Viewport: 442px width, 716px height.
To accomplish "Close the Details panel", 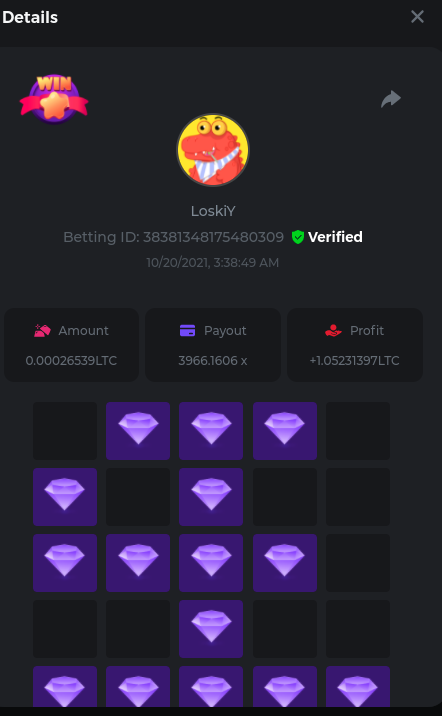I will pos(417,17).
